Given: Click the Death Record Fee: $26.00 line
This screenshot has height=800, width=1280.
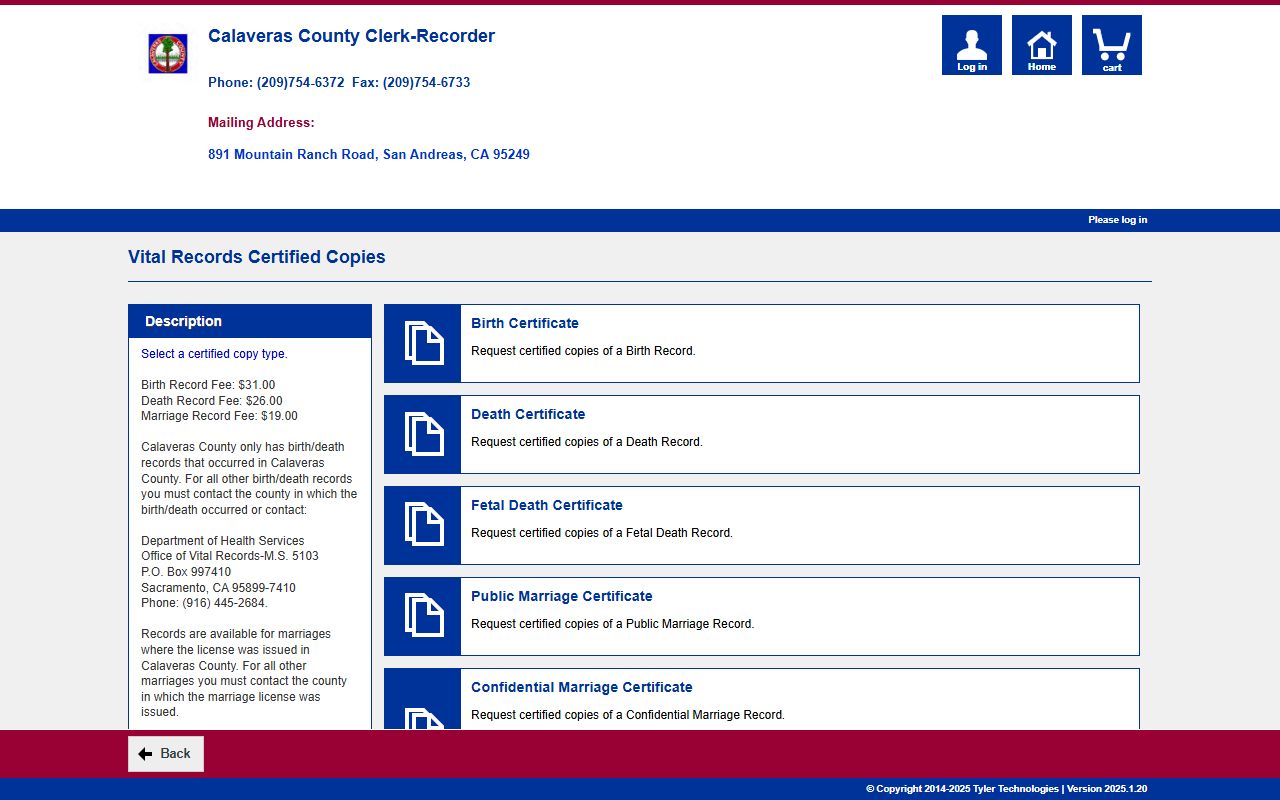Looking at the screenshot, I should click(212, 401).
